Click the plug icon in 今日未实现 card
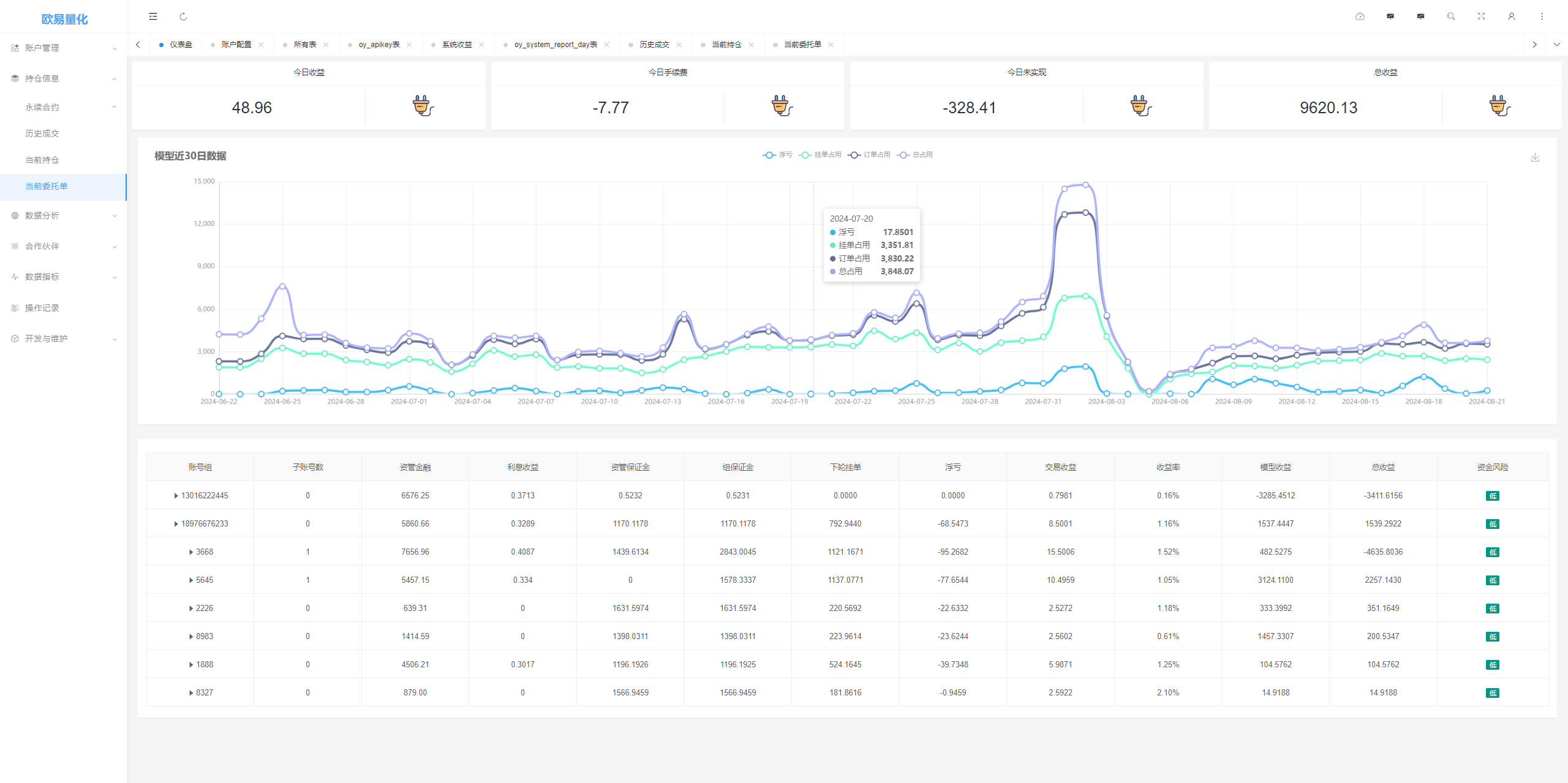 click(x=1140, y=107)
